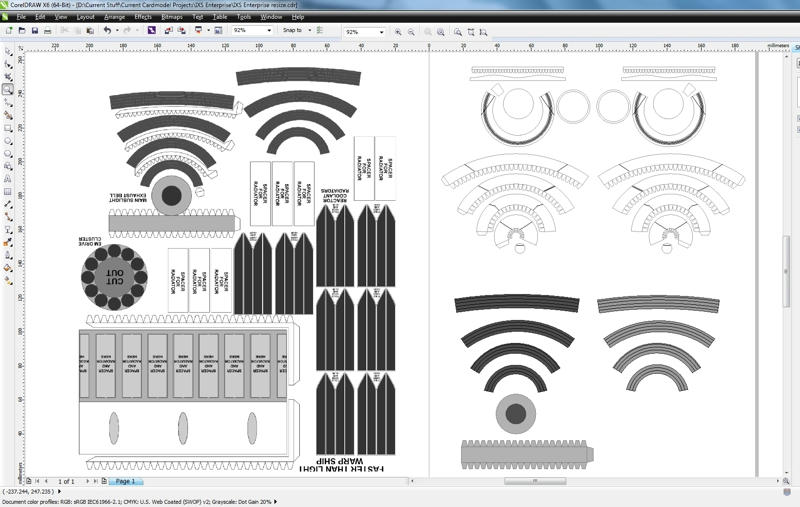Image resolution: width=800 pixels, height=507 pixels.
Task: Open the File menu
Action: coord(21,17)
